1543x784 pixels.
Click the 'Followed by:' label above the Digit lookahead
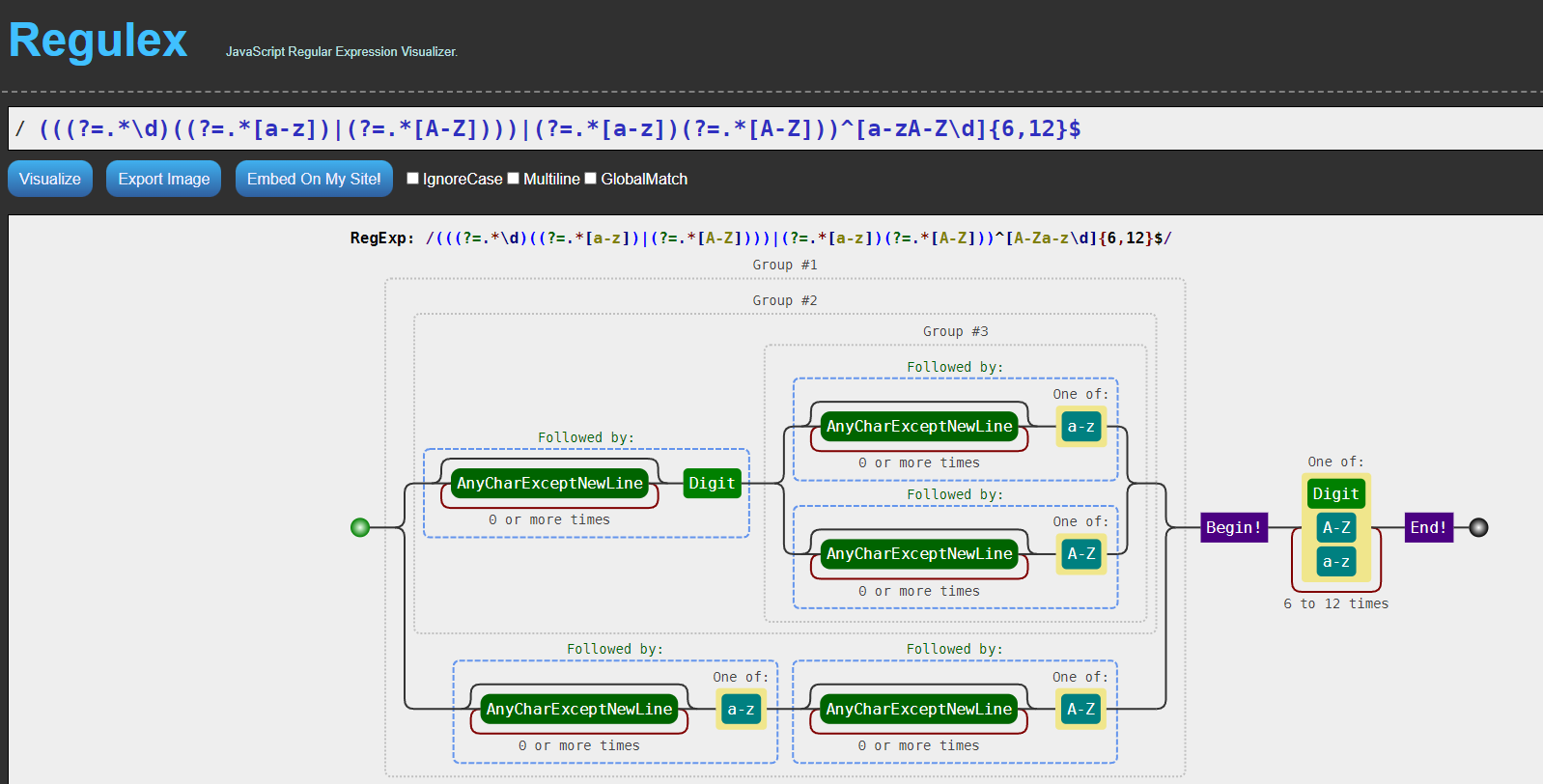[x=586, y=437]
